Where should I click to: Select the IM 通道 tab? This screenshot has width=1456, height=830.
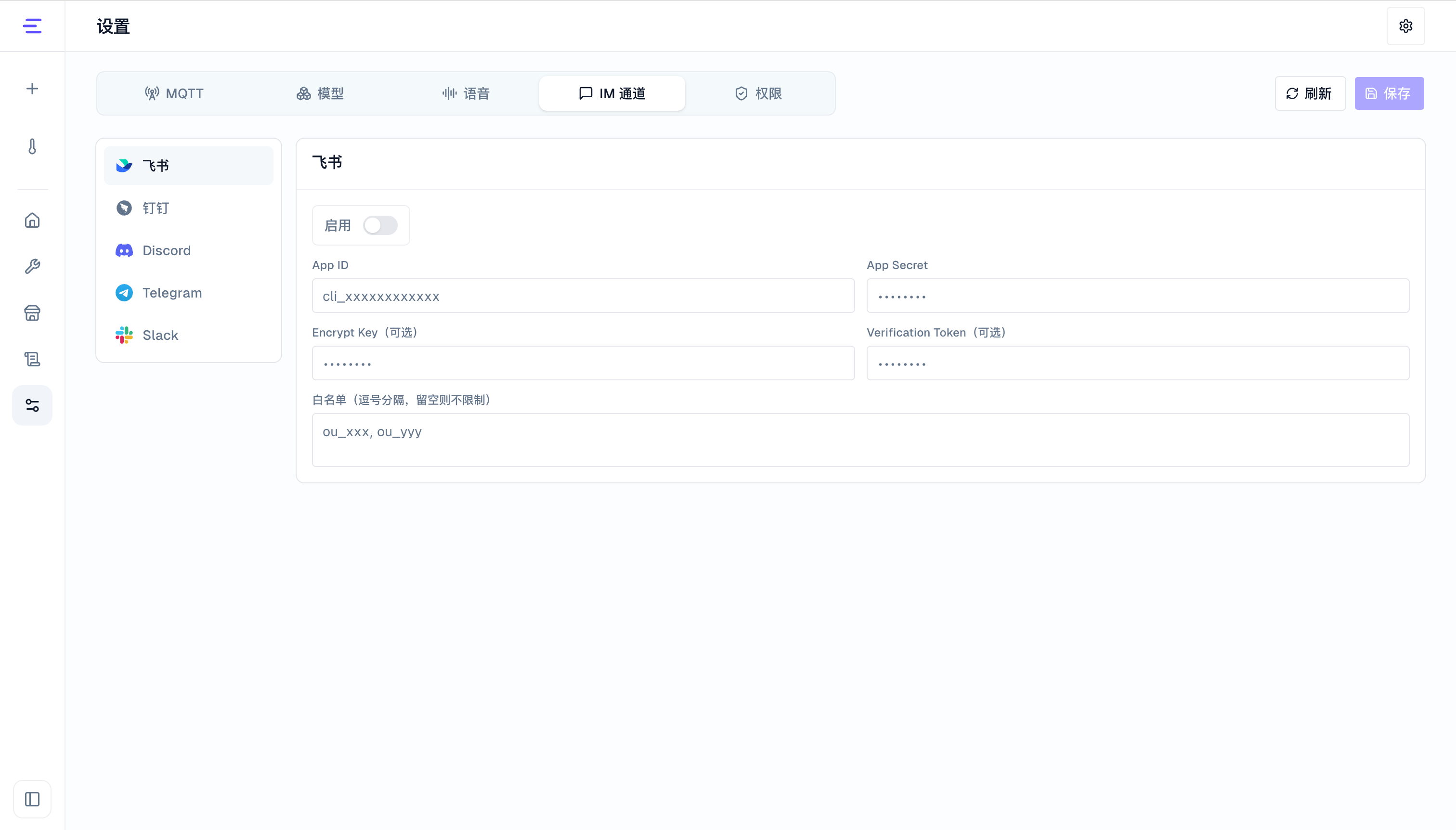click(612, 93)
